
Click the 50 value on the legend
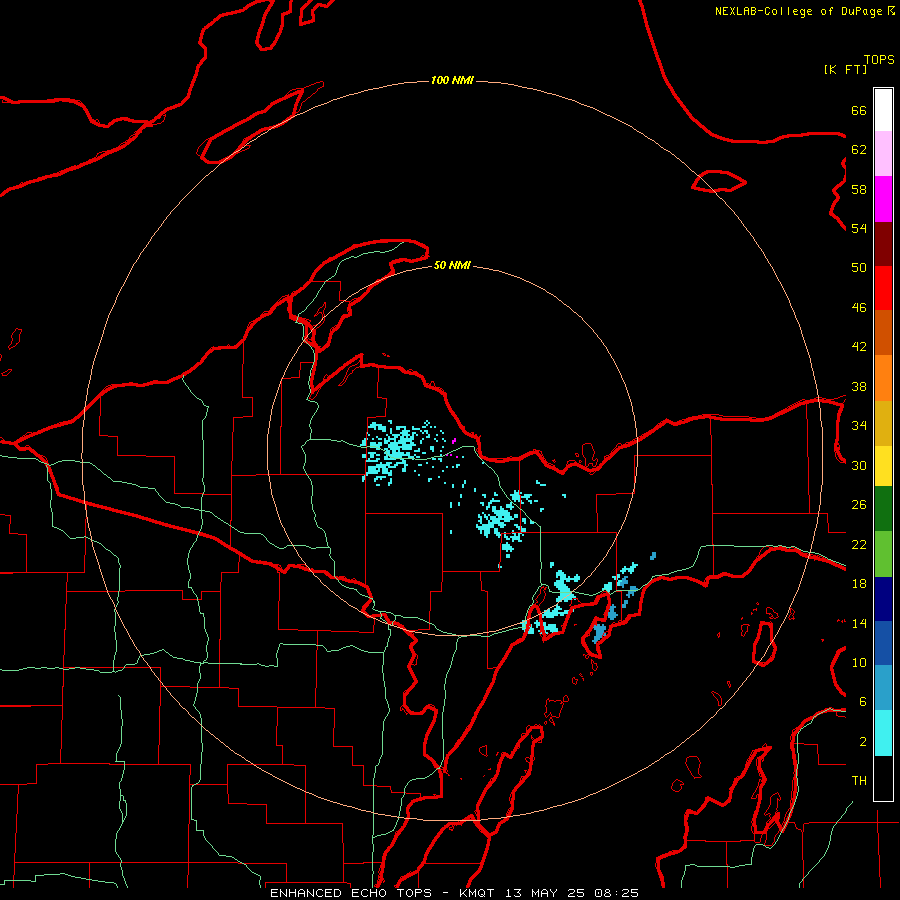tap(859, 267)
